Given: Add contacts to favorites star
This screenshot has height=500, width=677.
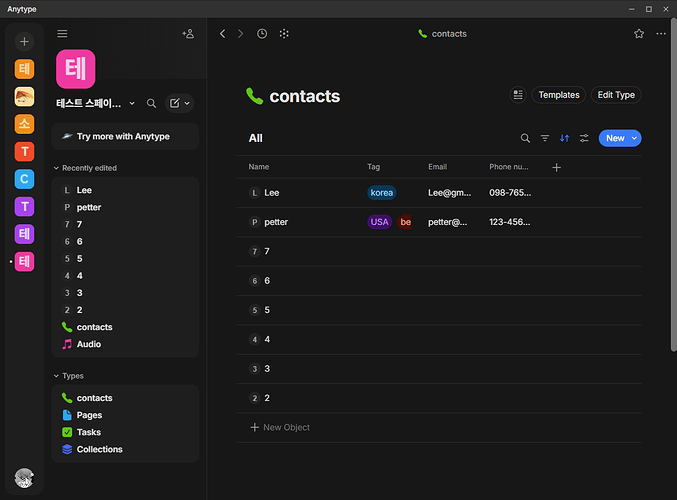Looking at the screenshot, I should pos(639,34).
